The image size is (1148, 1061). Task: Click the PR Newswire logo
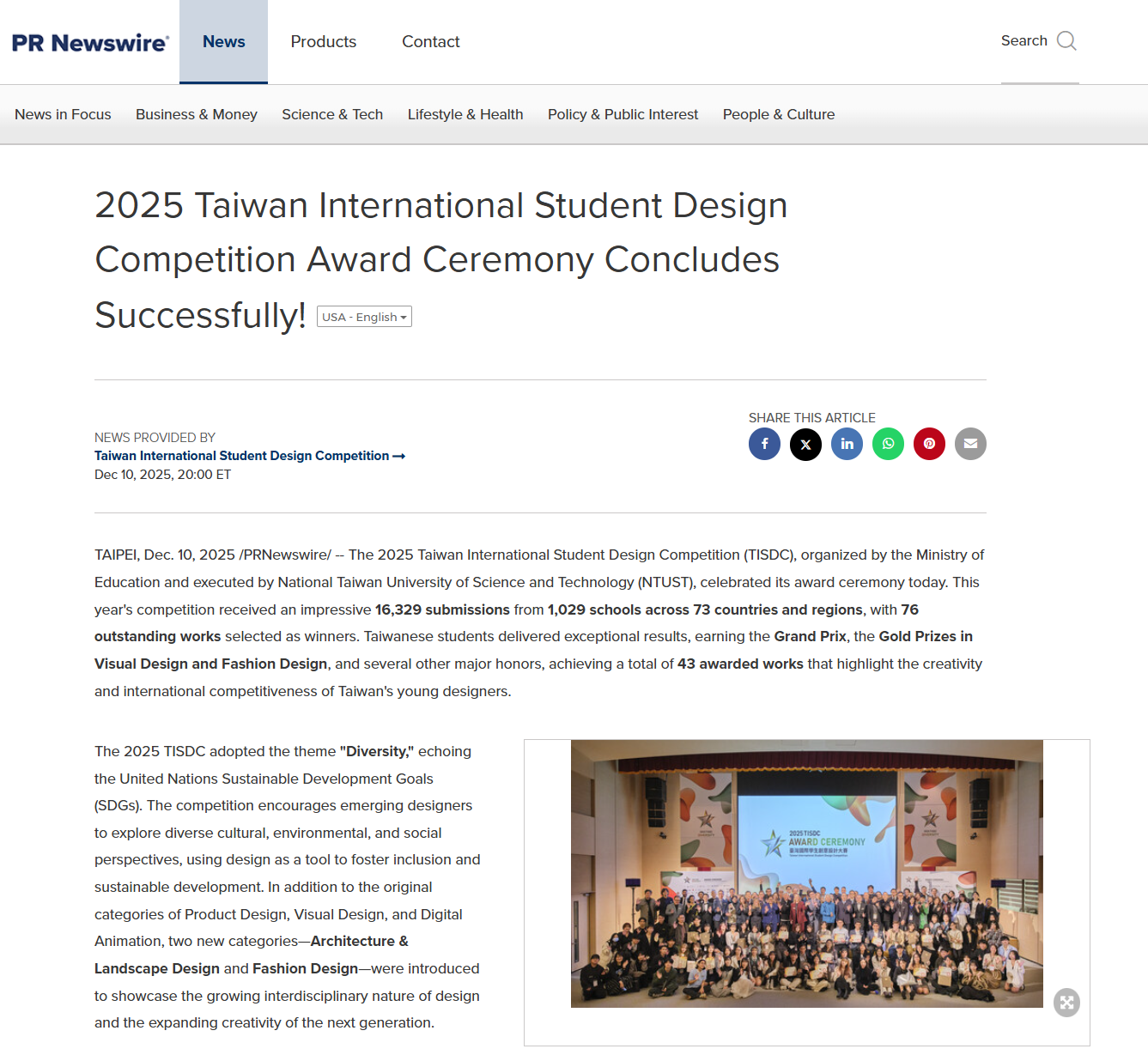90,42
